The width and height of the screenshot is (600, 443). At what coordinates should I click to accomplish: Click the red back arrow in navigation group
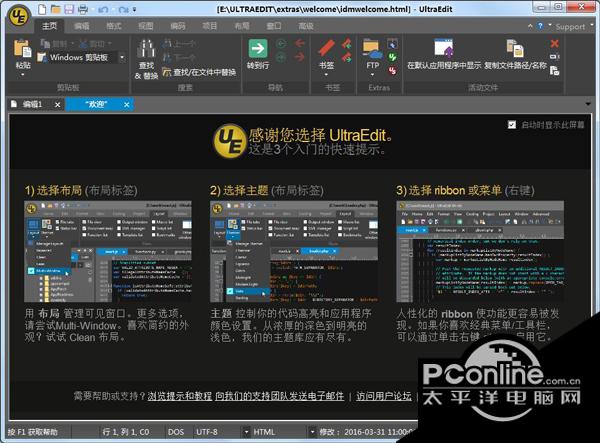point(300,43)
